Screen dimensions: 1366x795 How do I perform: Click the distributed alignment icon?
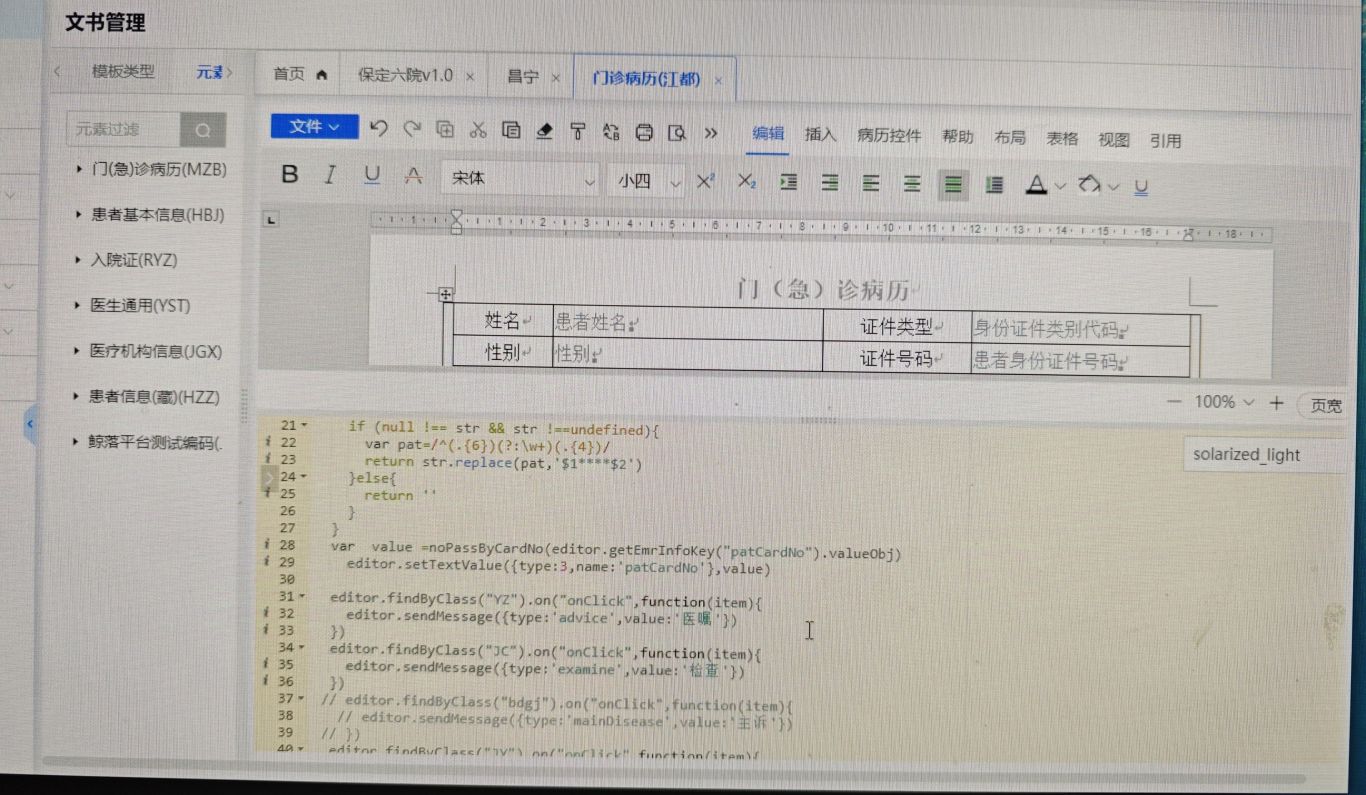[994, 185]
